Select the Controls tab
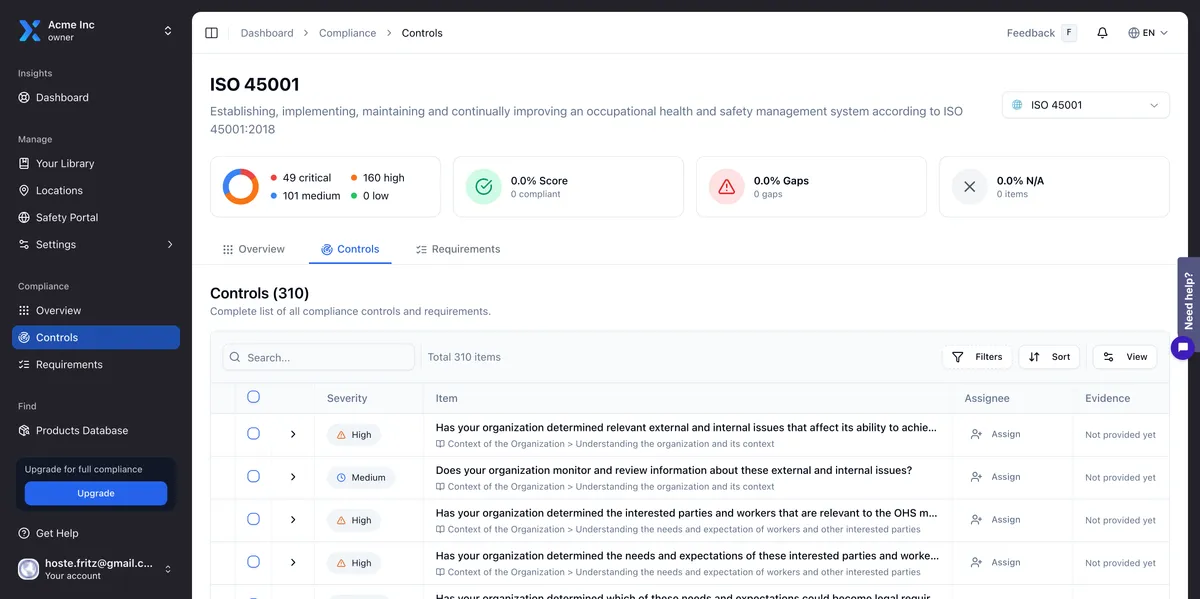 pyautogui.click(x=350, y=249)
